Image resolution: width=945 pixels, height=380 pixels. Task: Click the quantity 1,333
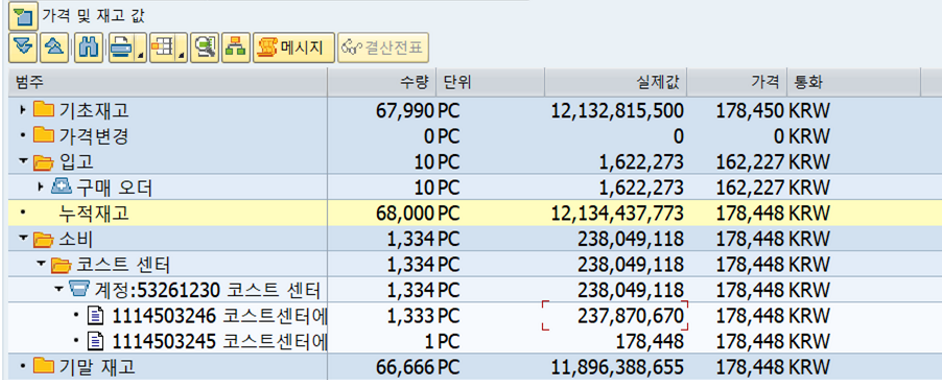point(409,315)
